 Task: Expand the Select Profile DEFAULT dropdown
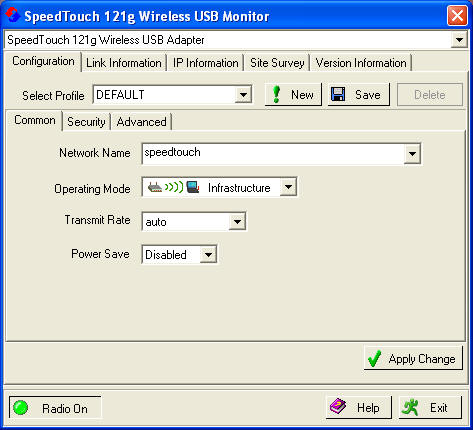(x=243, y=95)
